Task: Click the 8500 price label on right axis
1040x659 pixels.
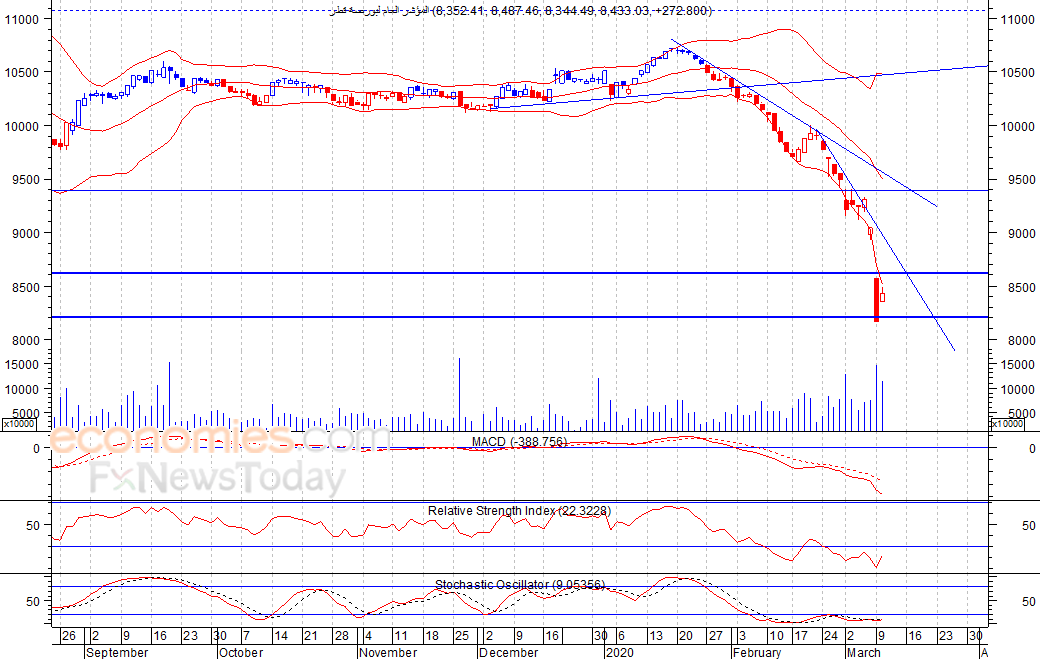Action: (x=1017, y=288)
